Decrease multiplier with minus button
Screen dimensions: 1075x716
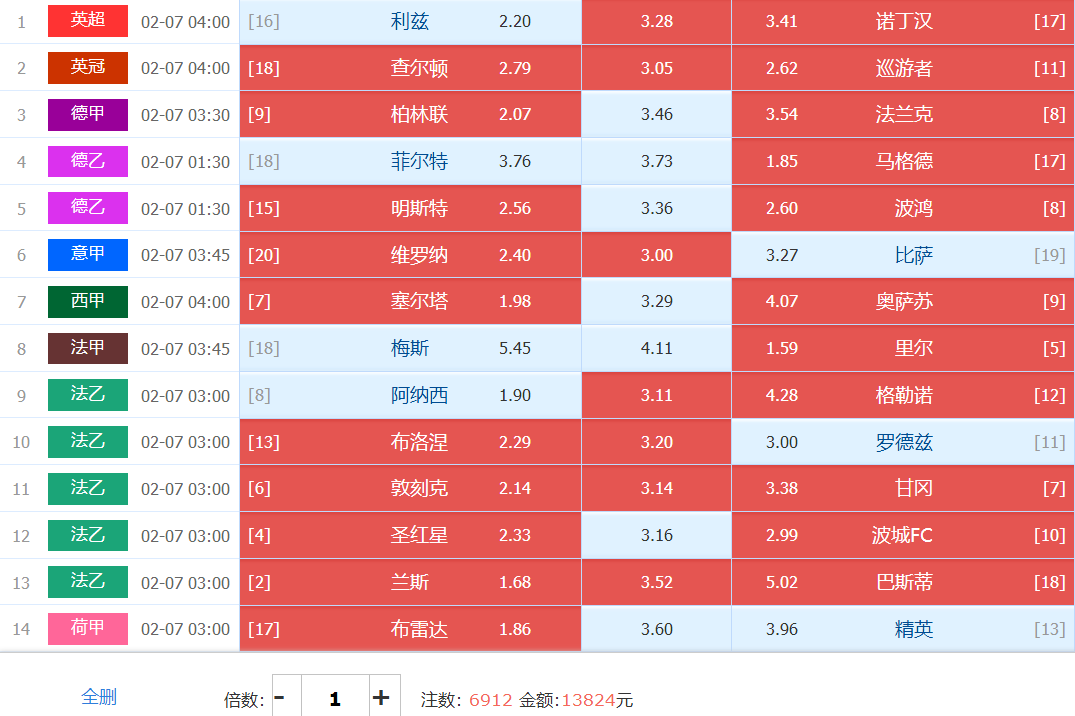(x=280, y=698)
